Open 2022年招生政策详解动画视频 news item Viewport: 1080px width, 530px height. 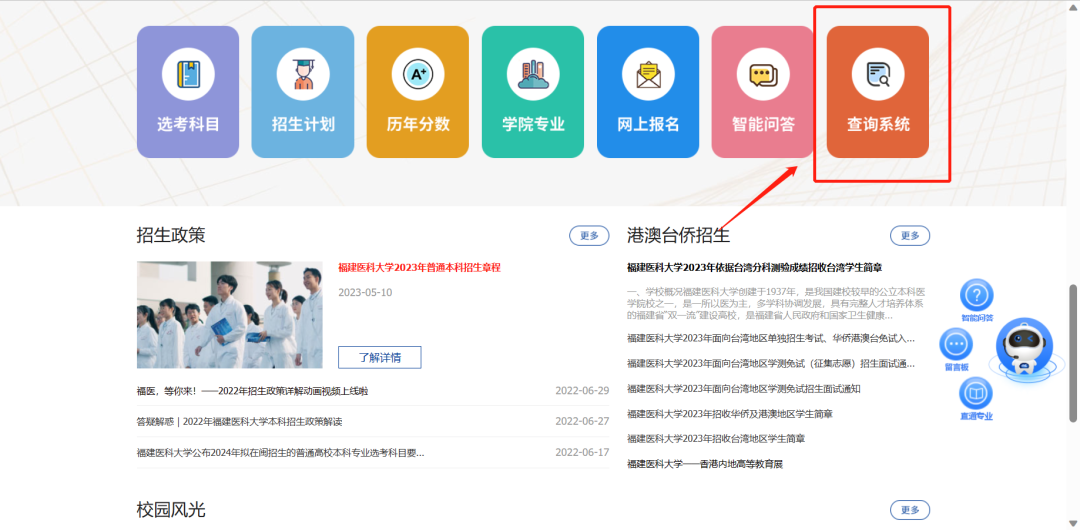252,391
